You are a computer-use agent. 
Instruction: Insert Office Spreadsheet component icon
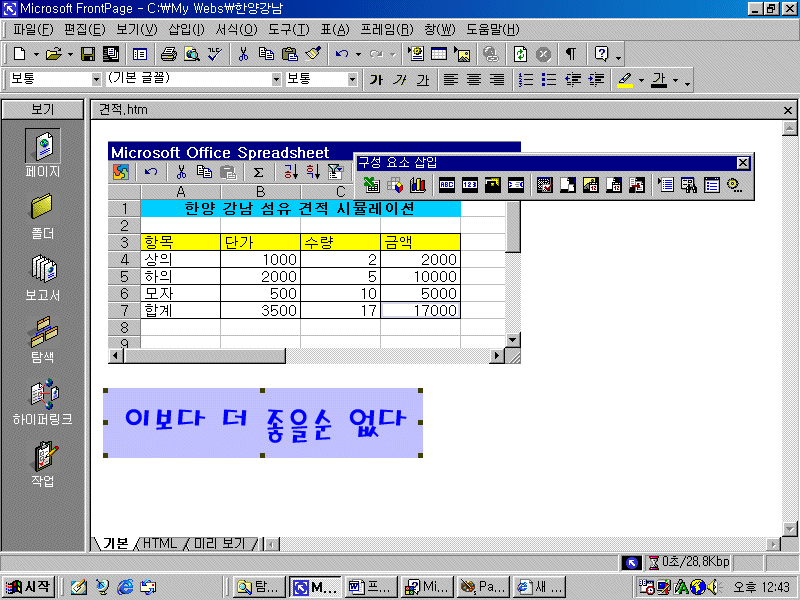point(371,185)
